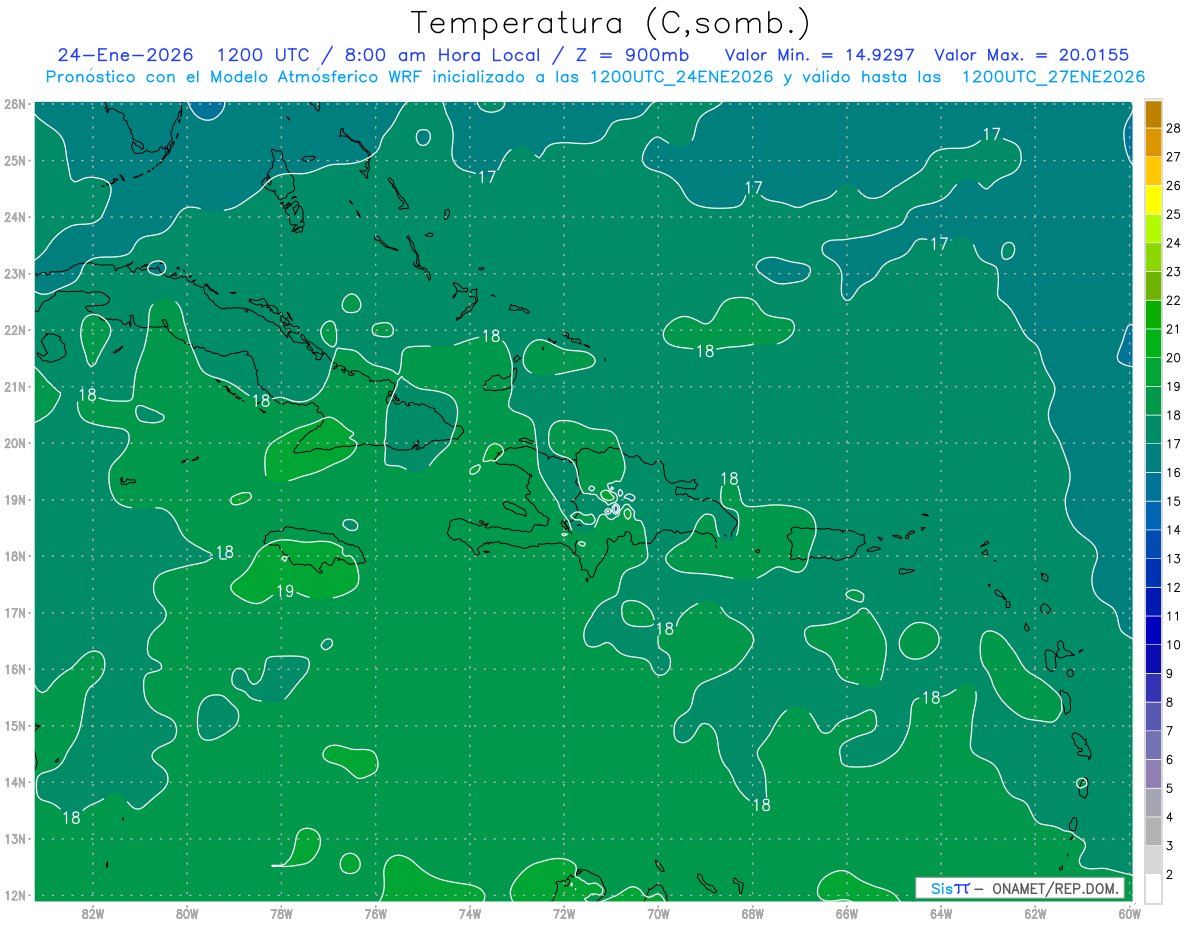The height and width of the screenshot is (927, 1200).
Task: Click the 'Sisπ' logo text
Action: [x=950, y=888]
